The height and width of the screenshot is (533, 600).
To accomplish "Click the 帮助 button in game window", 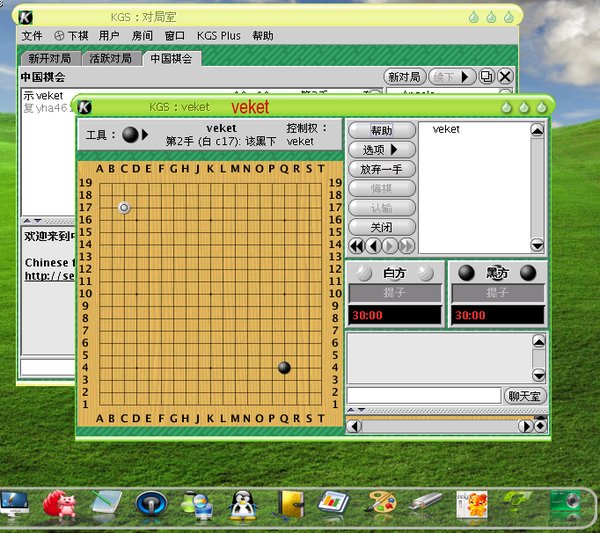I will [x=382, y=130].
